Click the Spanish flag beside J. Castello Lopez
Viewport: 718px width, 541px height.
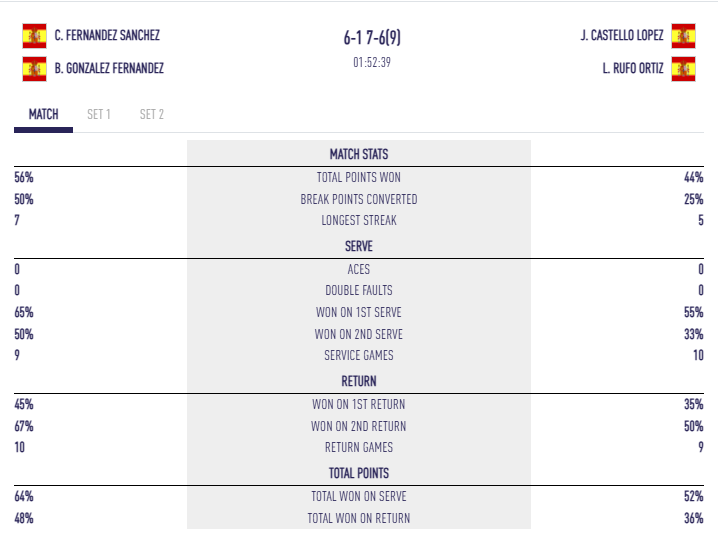683,36
